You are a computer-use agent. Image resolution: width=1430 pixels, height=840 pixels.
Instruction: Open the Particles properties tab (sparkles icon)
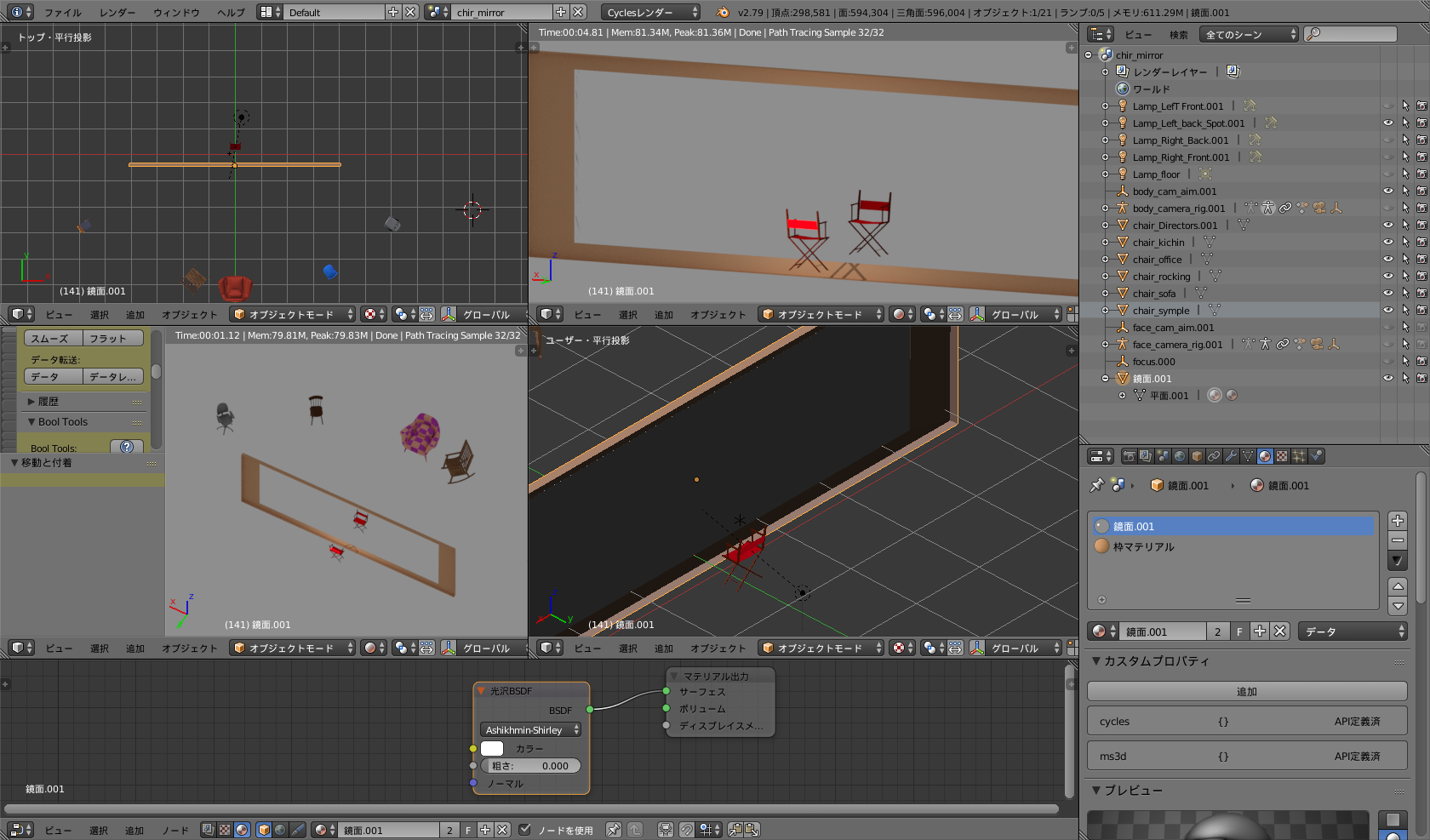(x=1299, y=456)
